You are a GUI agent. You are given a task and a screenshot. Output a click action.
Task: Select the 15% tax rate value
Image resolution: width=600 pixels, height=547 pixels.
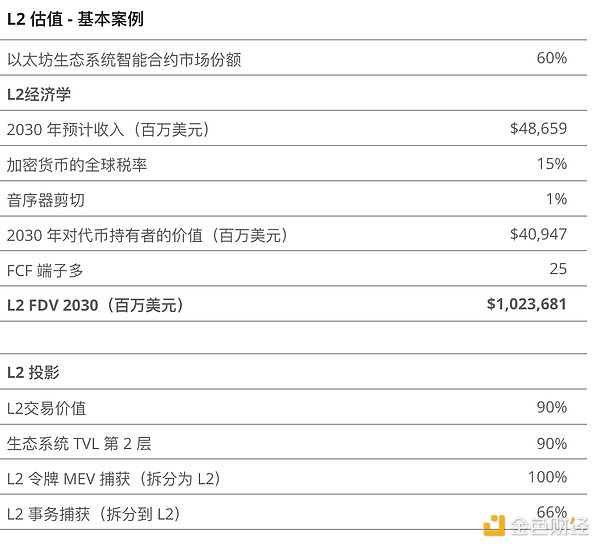[x=551, y=163]
